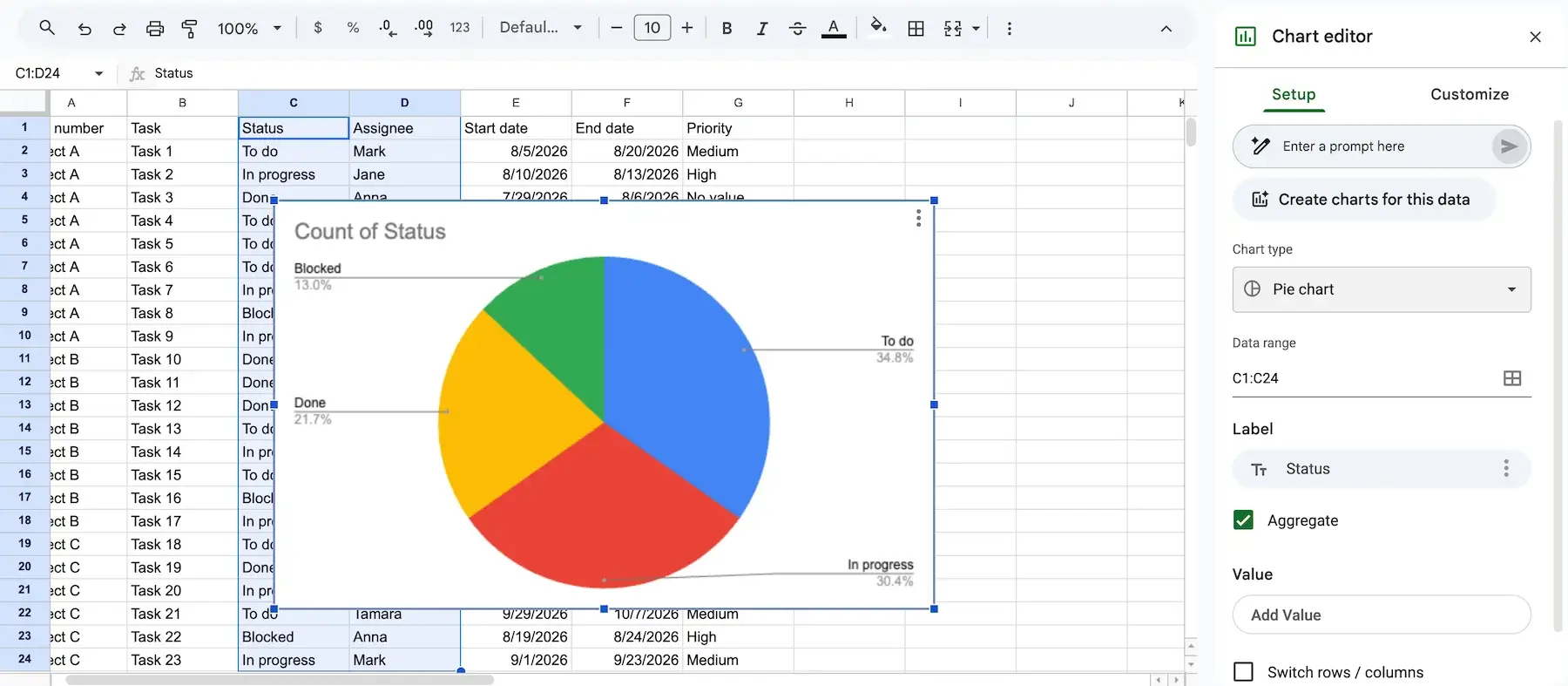
Task: Click the sheet scroll-down arrow
Action: 1191,664
